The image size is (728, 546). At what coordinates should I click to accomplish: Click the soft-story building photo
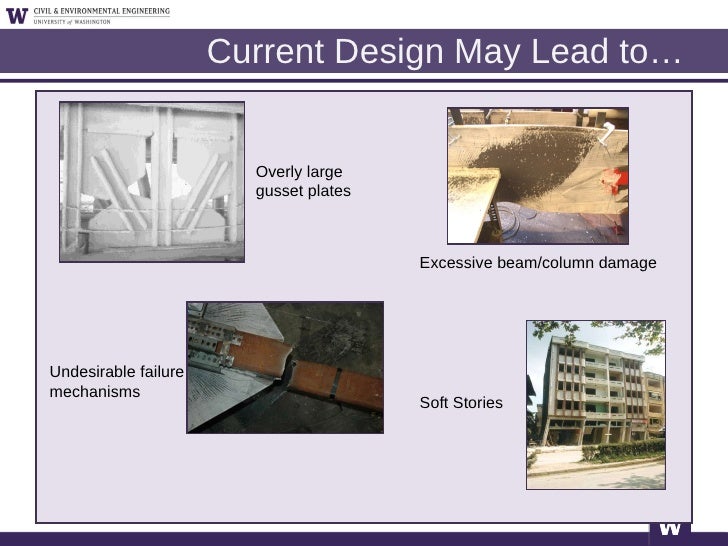[x=596, y=405]
